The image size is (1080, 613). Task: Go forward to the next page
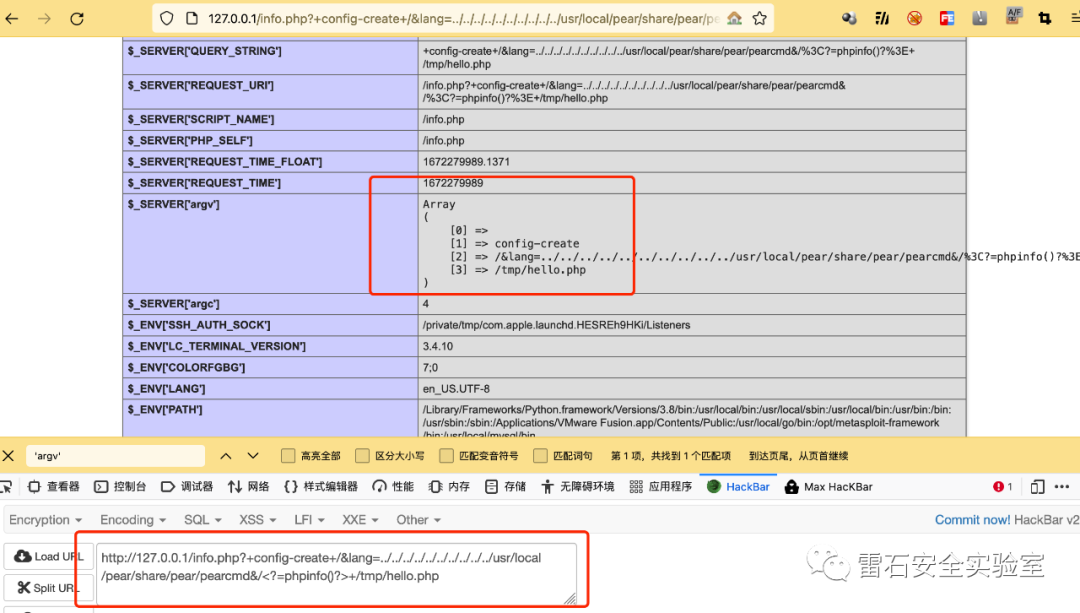pyautogui.click(x=44, y=19)
